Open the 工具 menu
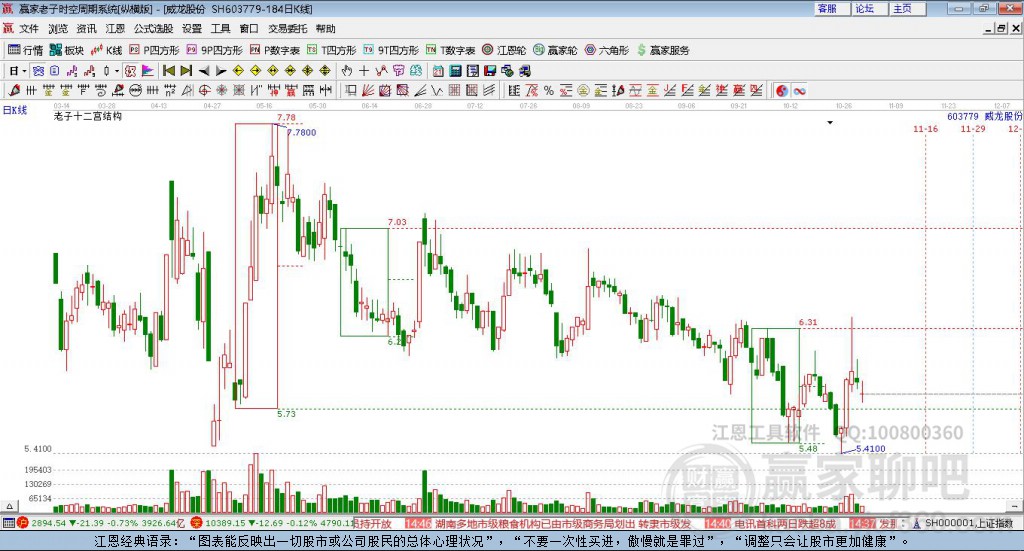 [x=221, y=29]
